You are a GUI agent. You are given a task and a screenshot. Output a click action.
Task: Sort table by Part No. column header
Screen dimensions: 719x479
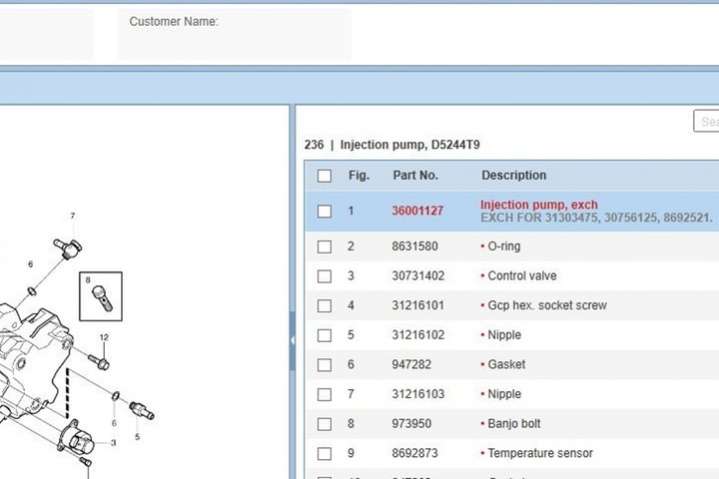coord(415,175)
